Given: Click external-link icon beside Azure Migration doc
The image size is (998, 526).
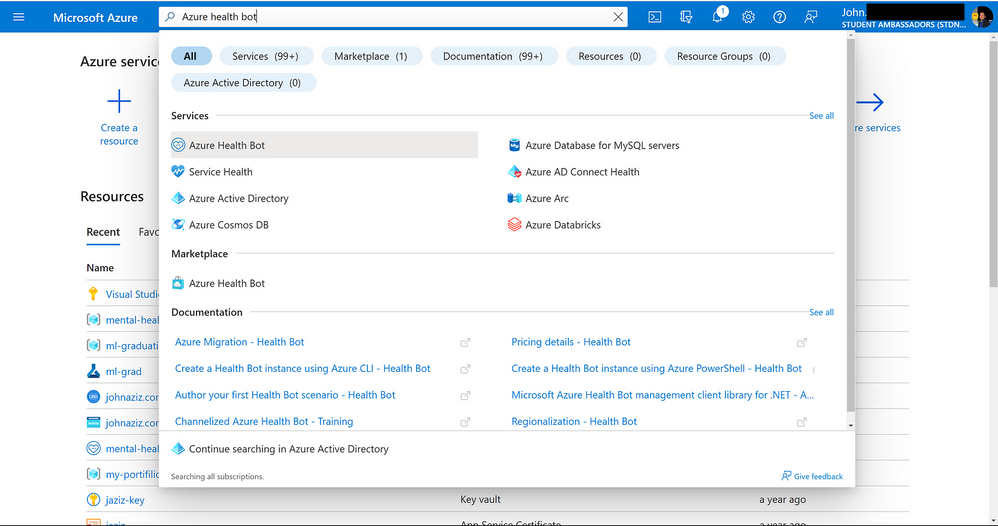Looking at the screenshot, I should pyautogui.click(x=465, y=343).
